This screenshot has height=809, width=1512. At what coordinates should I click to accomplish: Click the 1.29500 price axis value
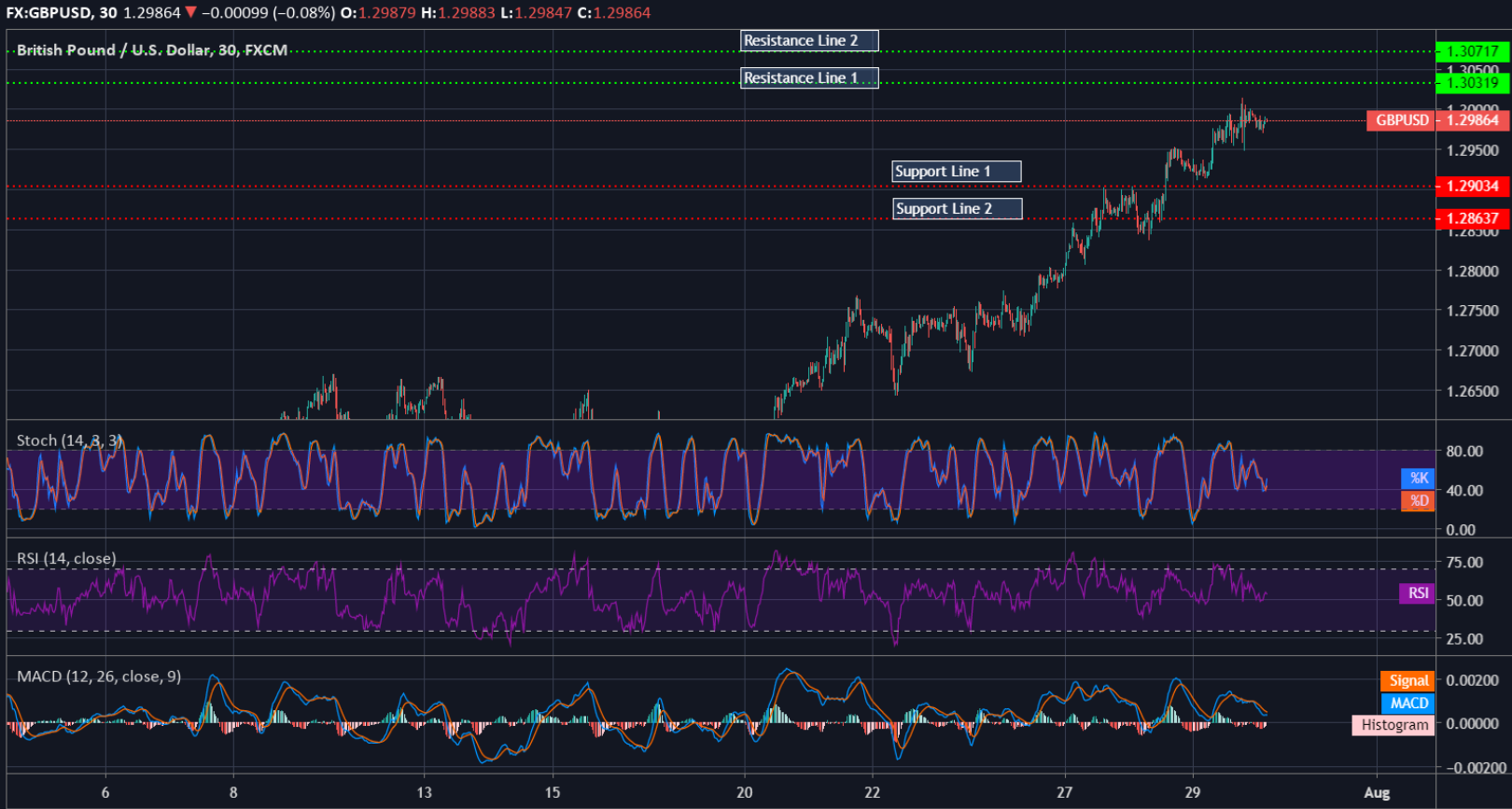pyautogui.click(x=1473, y=150)
